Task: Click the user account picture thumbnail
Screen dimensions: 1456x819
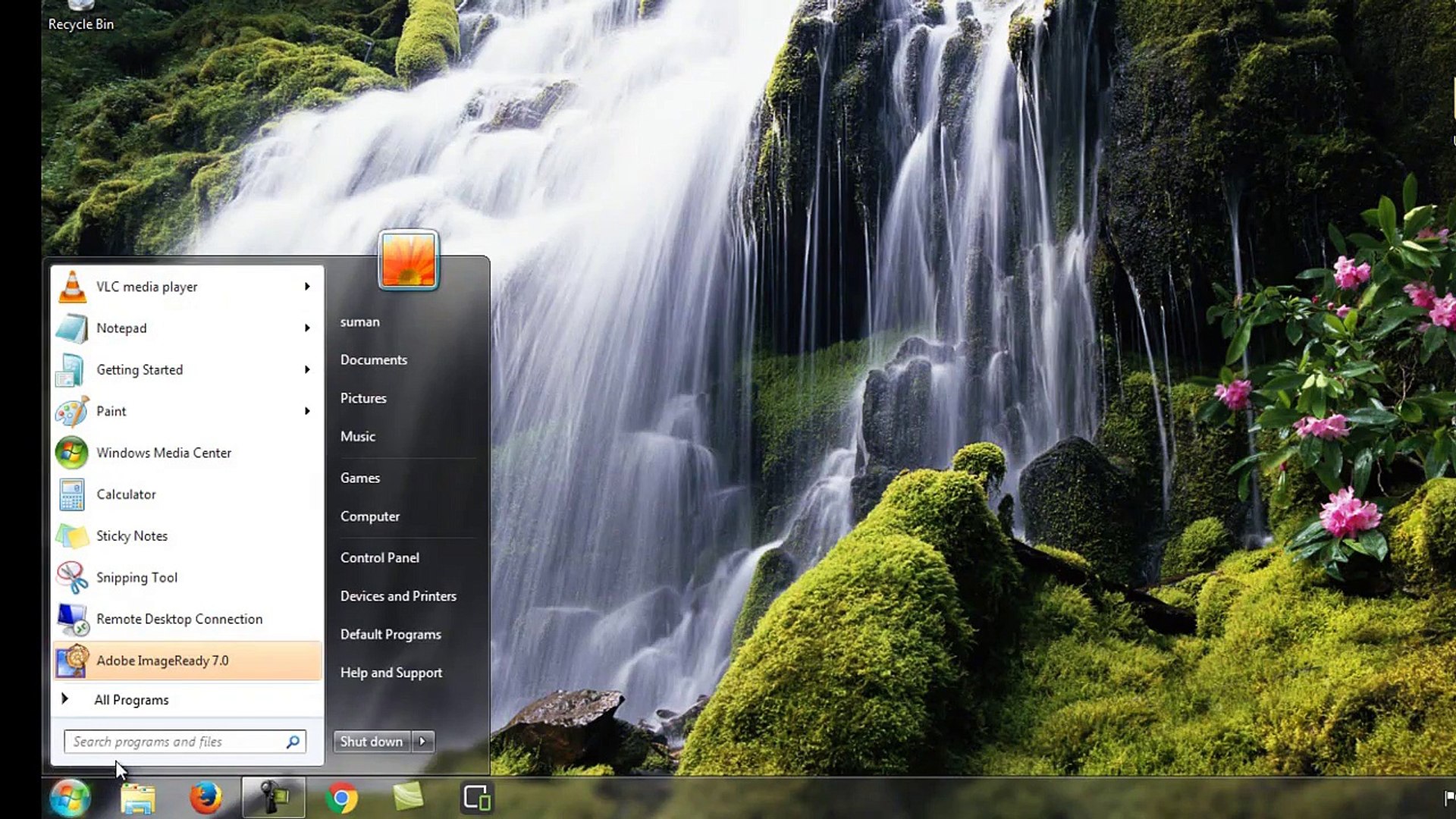Action: tap(408, 260)
